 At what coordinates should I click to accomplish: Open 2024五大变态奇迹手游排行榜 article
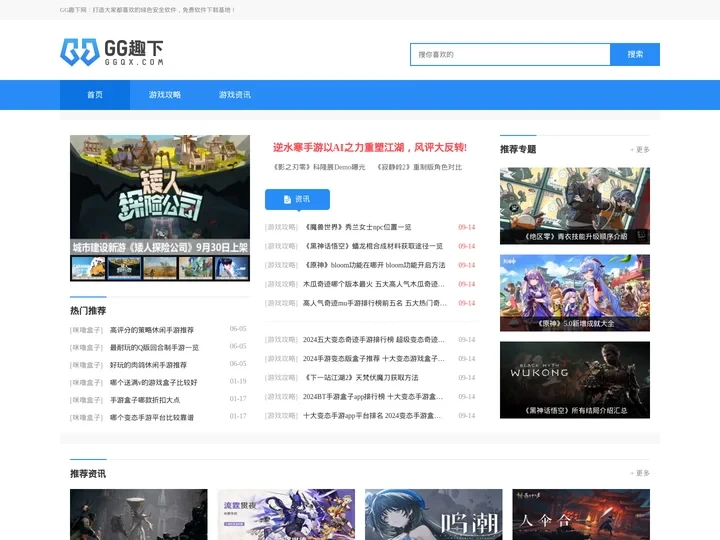coord(374,340)
